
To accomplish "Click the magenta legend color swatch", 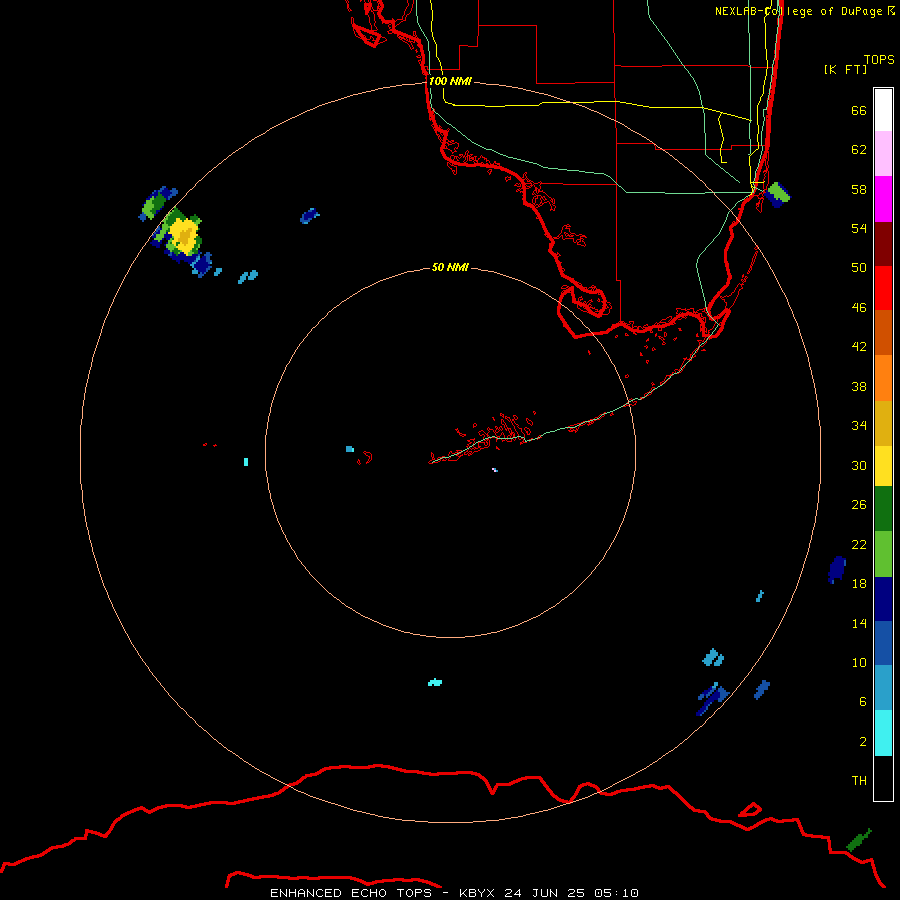I will pos(883,199).
